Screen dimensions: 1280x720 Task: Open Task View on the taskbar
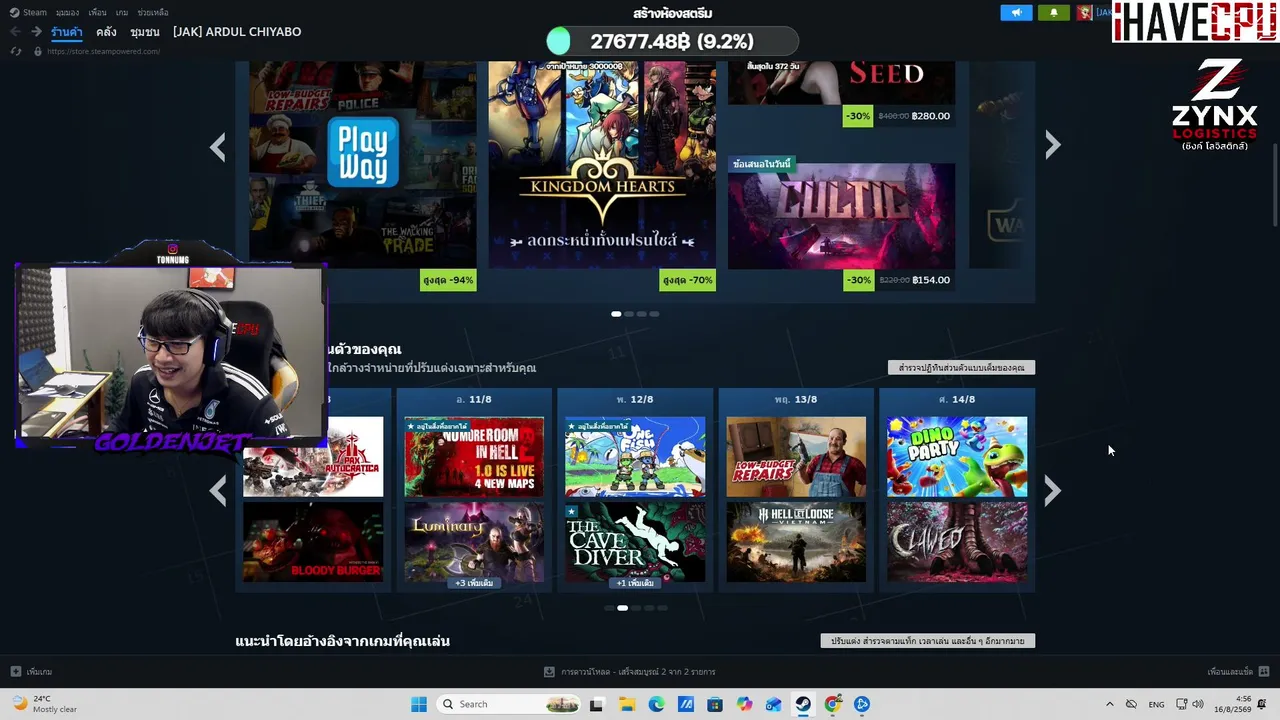[x=597, y=704]
